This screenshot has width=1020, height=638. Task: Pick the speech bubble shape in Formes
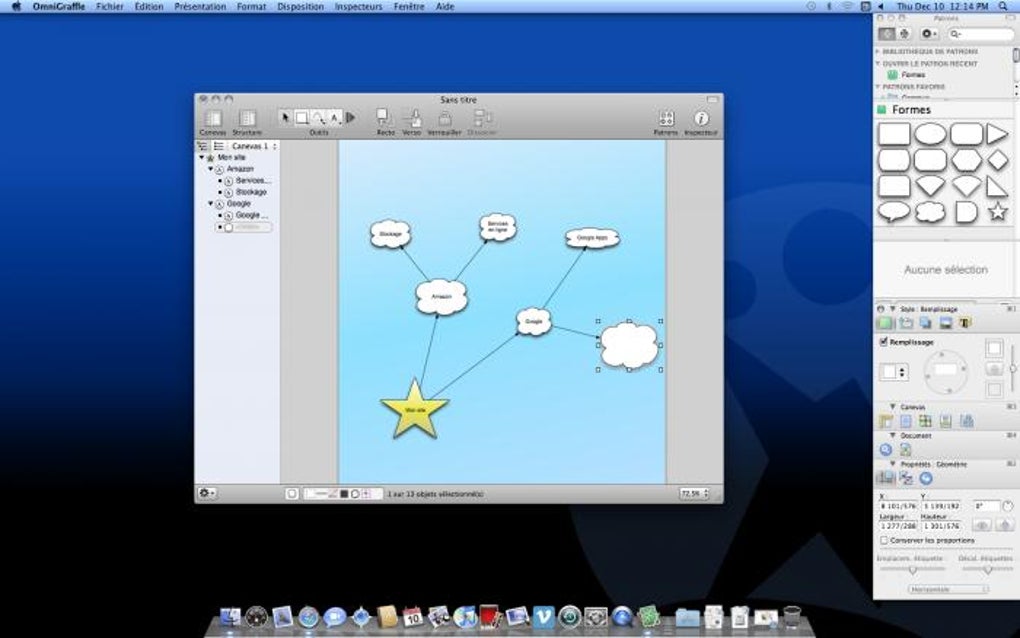pyautogui.click(x=894, y=211)
